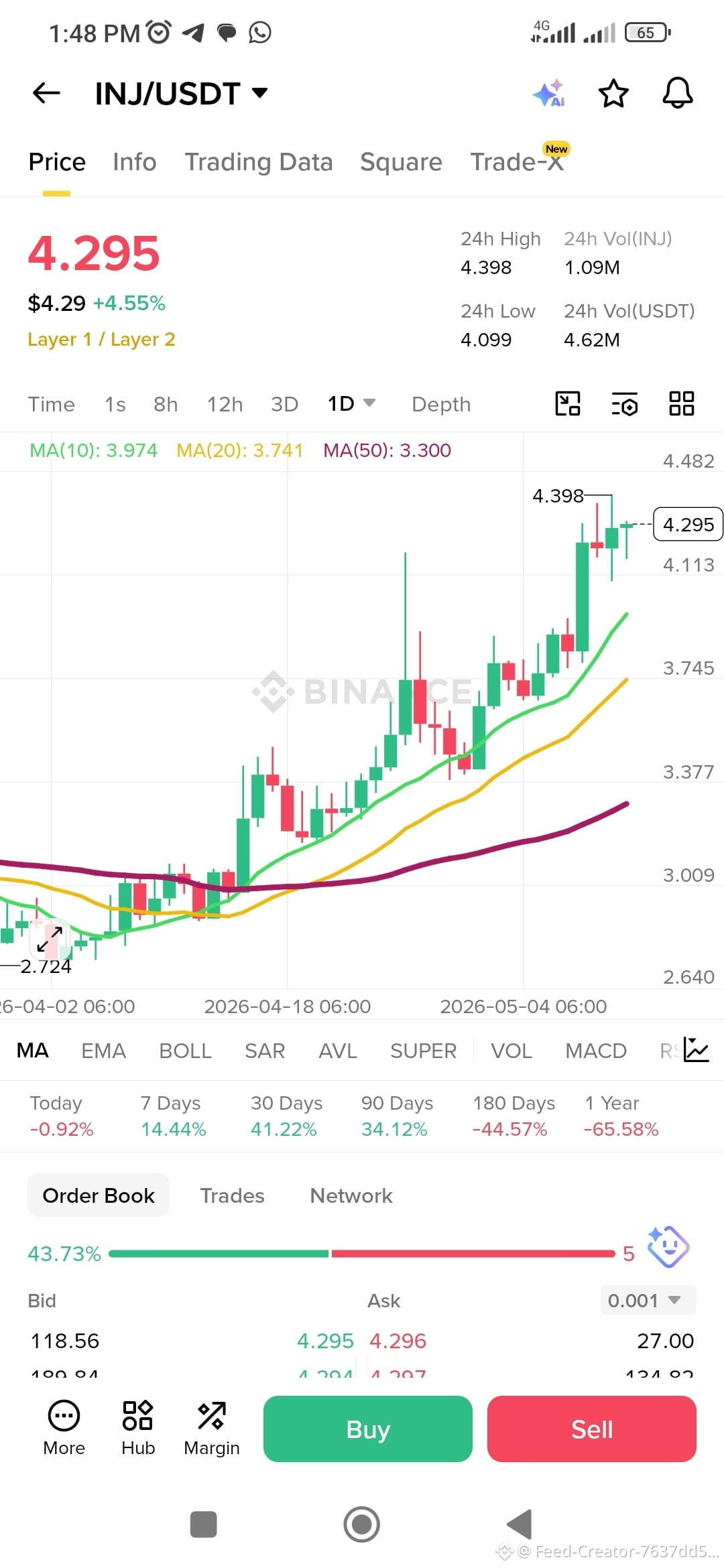Tap Android back triangle button

tap(520, 1524)
